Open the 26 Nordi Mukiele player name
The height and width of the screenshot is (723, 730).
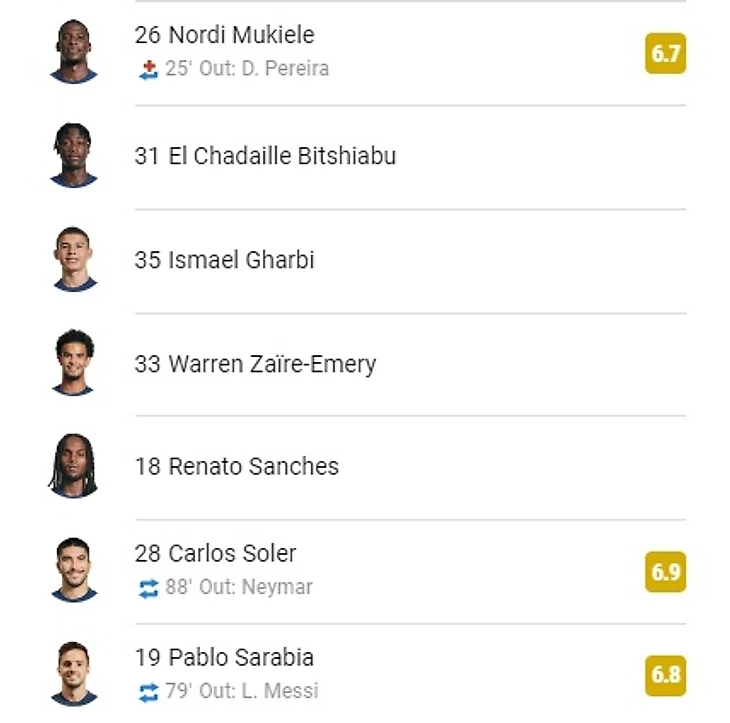224,35
